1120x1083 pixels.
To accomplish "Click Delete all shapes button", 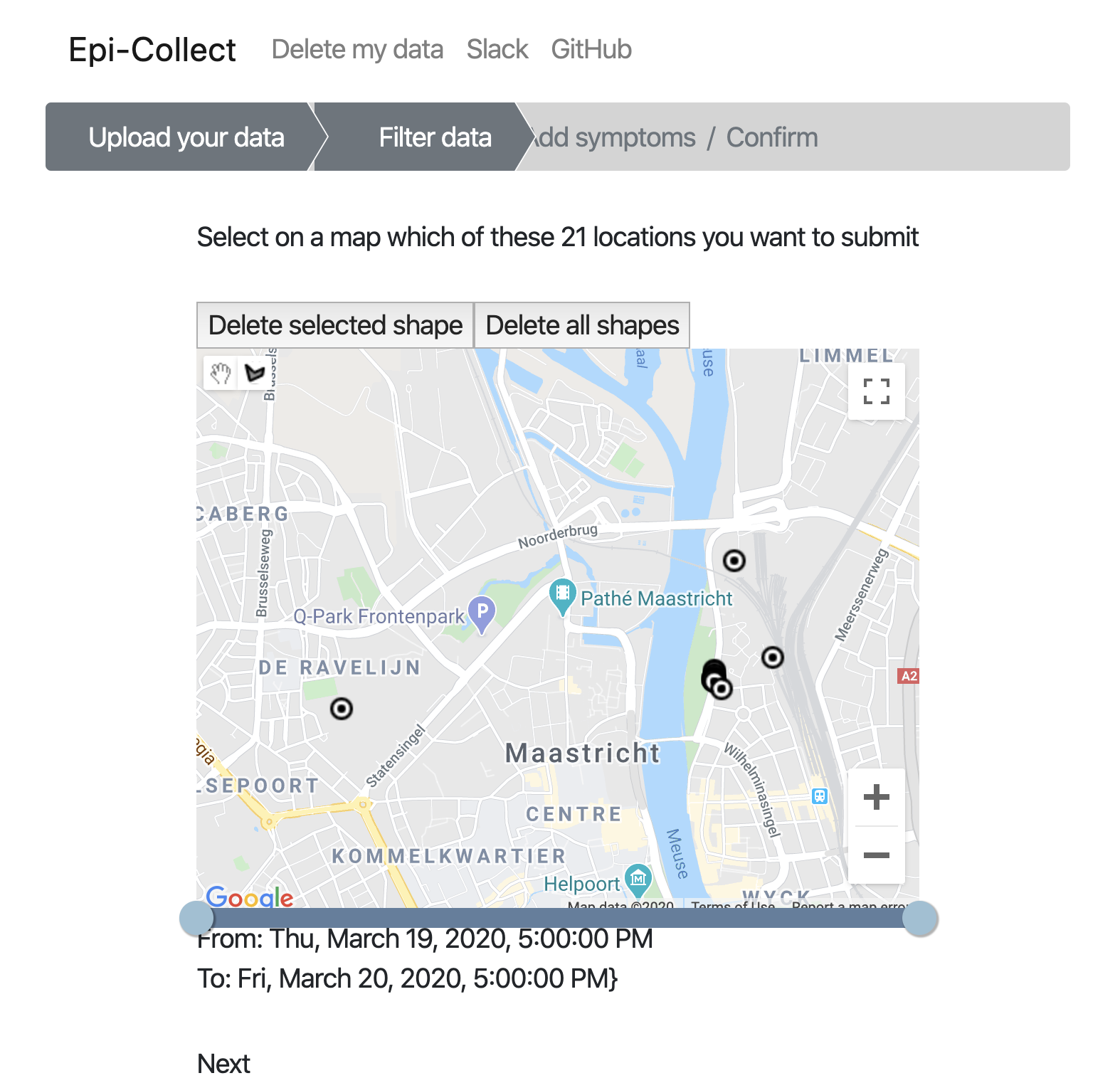I will (582, 325).
